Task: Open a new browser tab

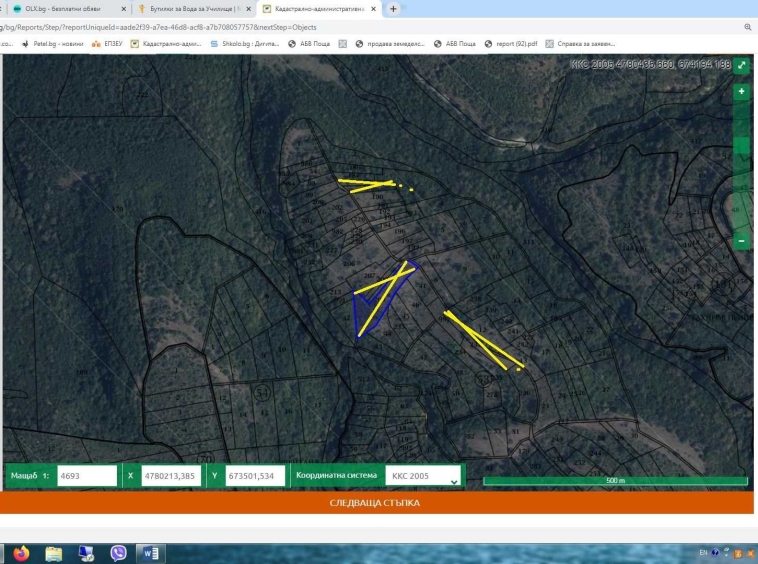Action: (x=393, y=8)
